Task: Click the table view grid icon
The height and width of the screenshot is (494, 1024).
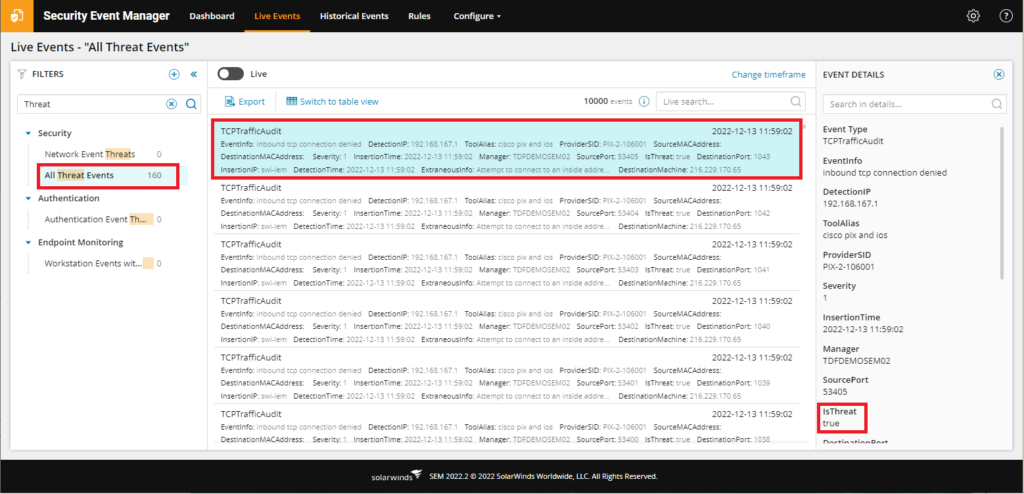Action: click(x=292, y=101)
